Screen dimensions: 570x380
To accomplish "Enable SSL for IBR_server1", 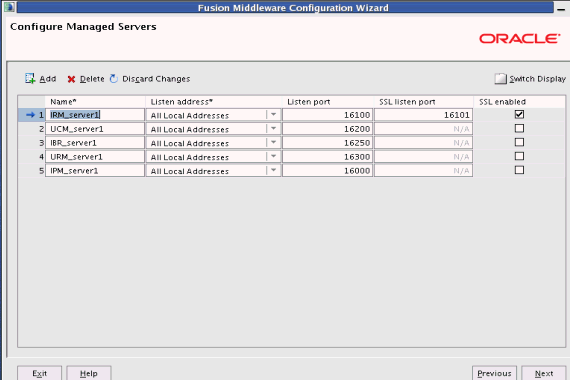I will tap(519, 142).
